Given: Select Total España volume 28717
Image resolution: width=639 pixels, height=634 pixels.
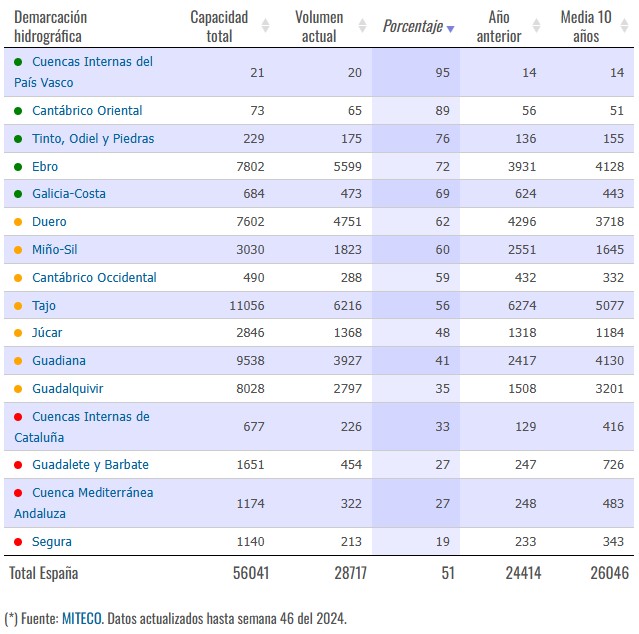Looking at the screenshot, I should click(x=350, y=573).
